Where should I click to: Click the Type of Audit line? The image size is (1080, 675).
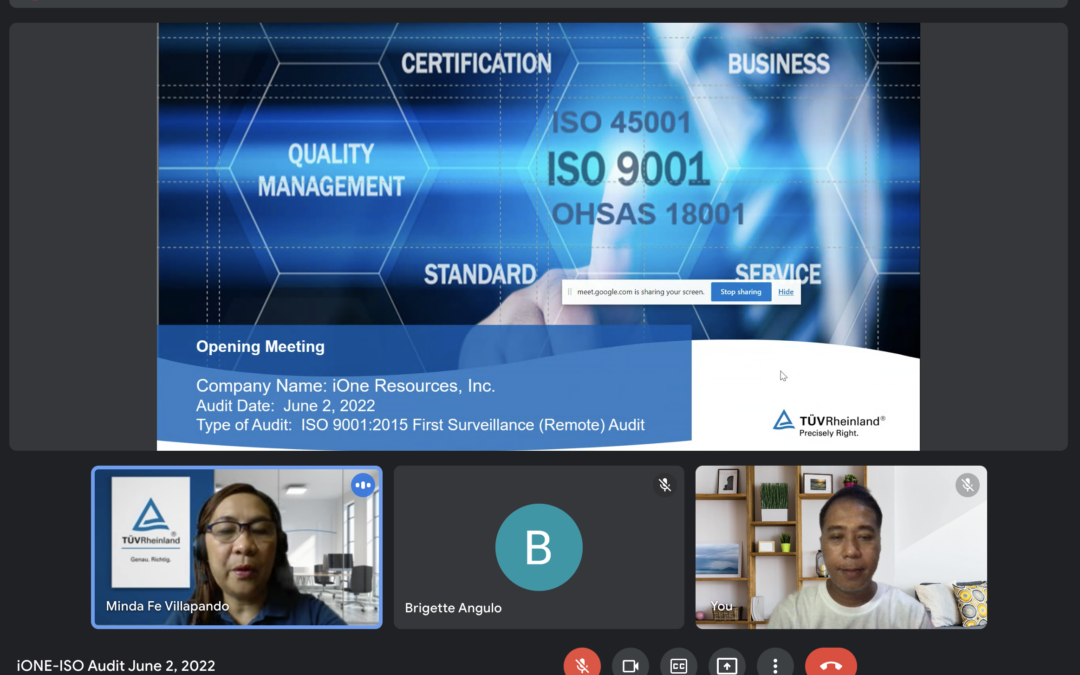coord(420,425)
